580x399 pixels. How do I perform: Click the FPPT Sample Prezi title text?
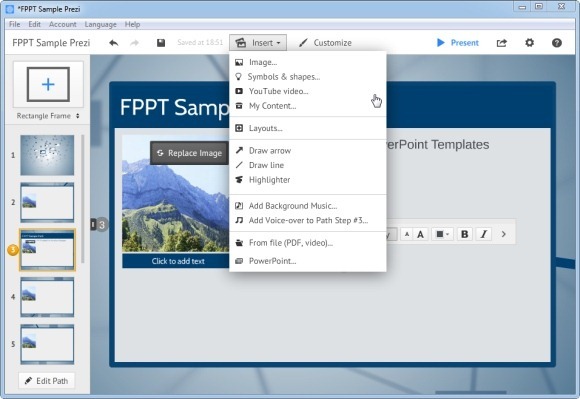51,43
